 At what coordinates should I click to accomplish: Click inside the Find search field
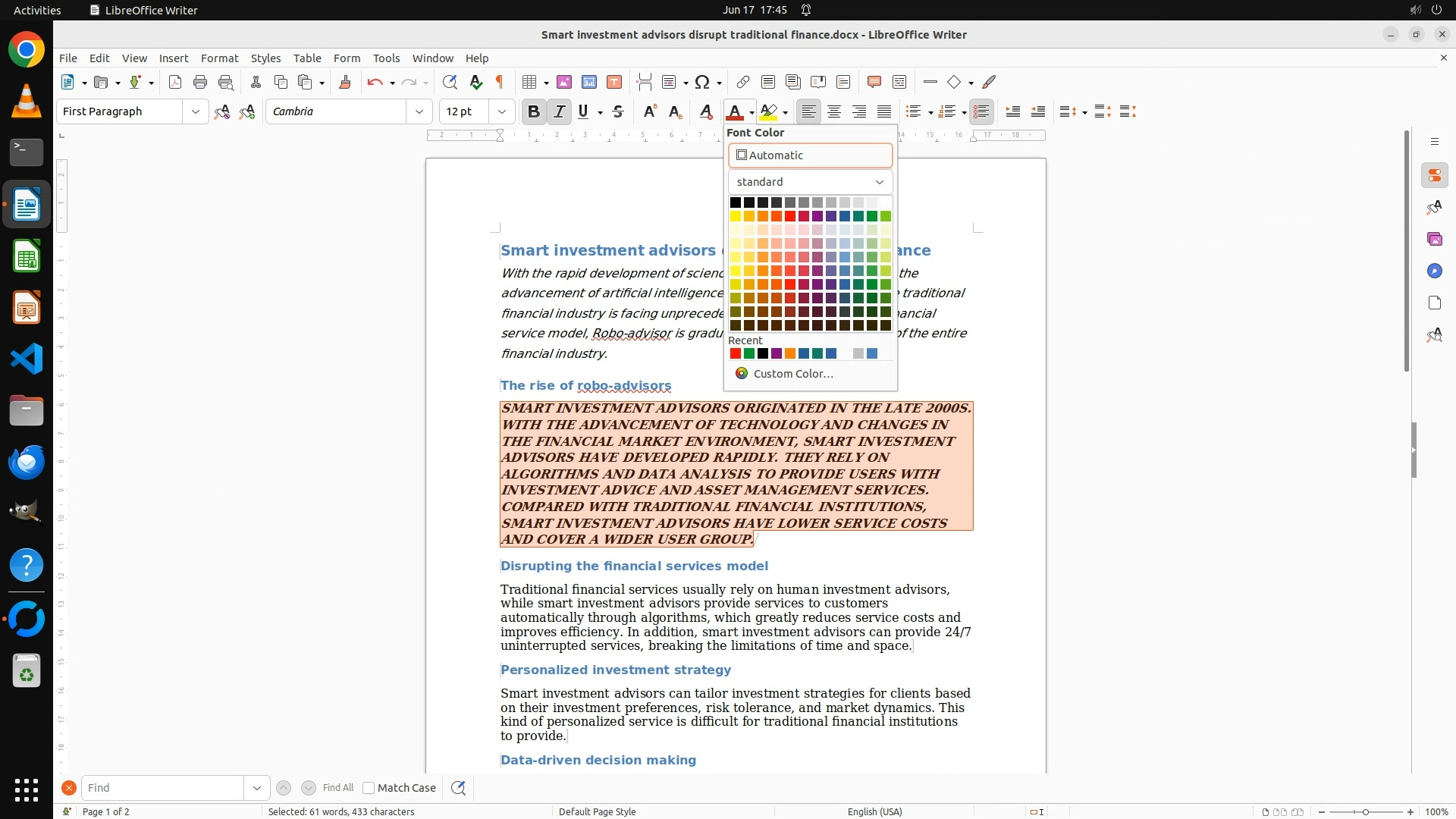tap(163, 788)
